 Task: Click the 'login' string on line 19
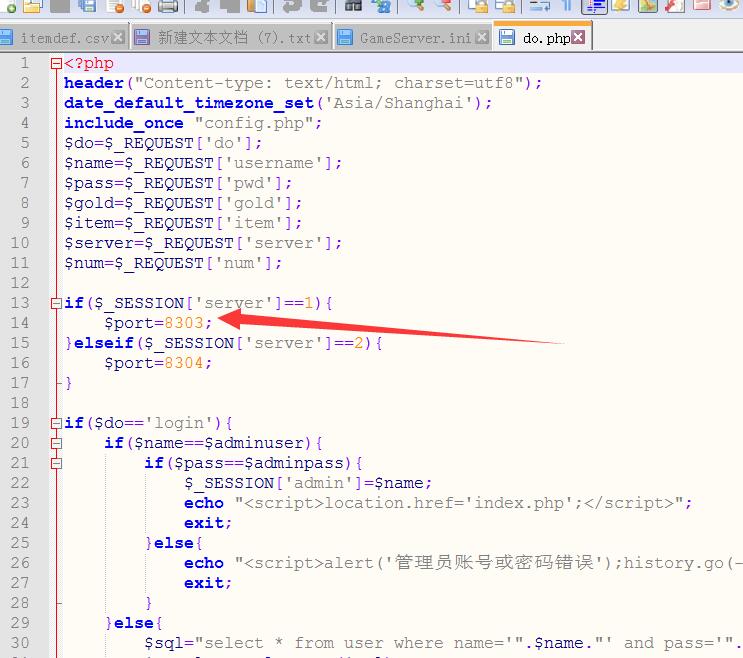pos(179,423)
